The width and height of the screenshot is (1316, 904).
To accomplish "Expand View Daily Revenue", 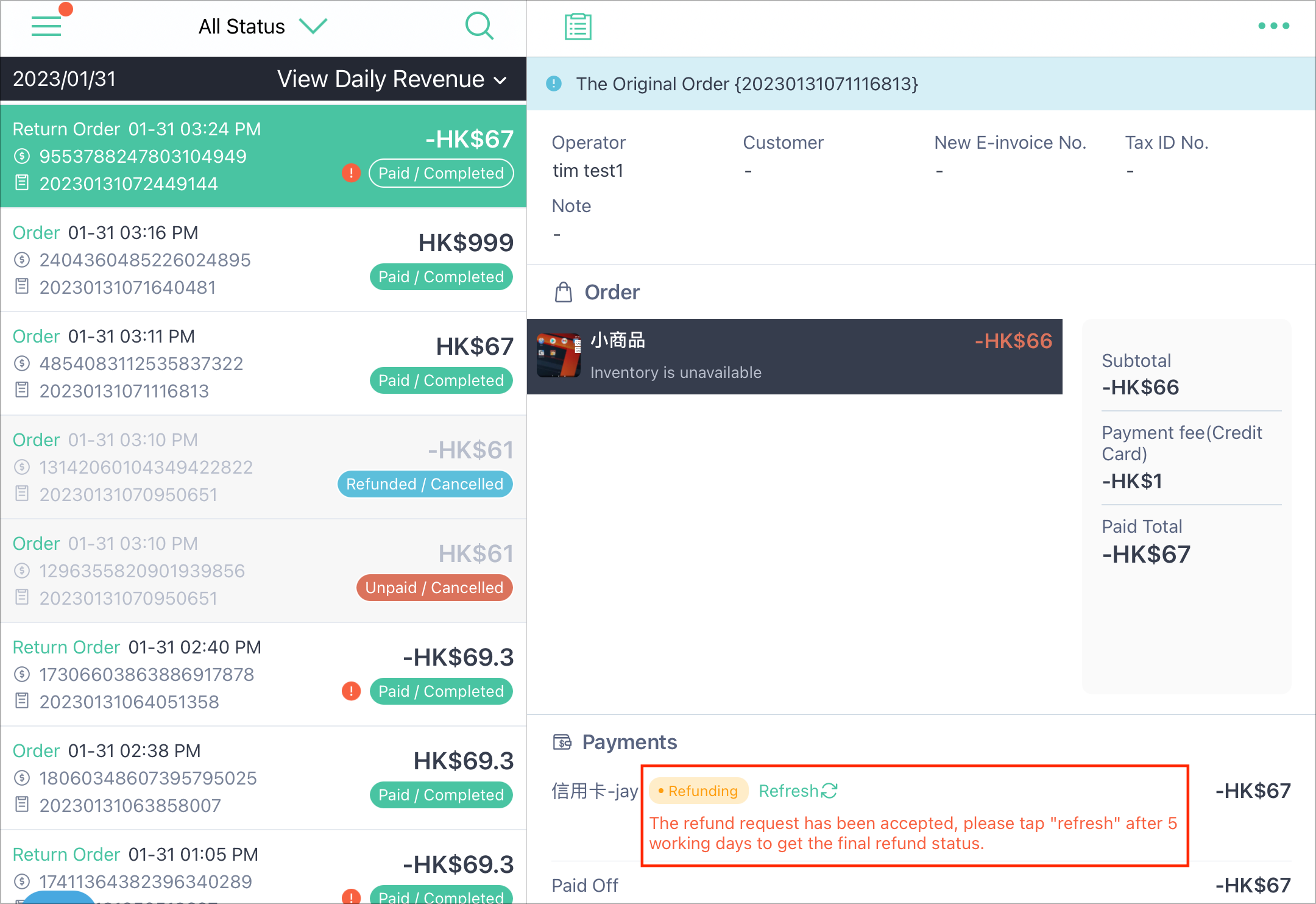I will 392,79.
